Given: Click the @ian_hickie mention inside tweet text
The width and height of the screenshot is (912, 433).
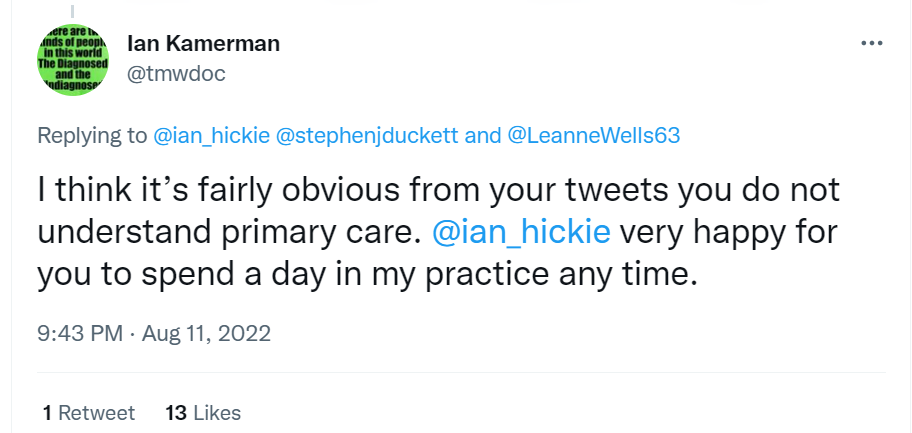Looking at the screenshot, I should point(519,232).
